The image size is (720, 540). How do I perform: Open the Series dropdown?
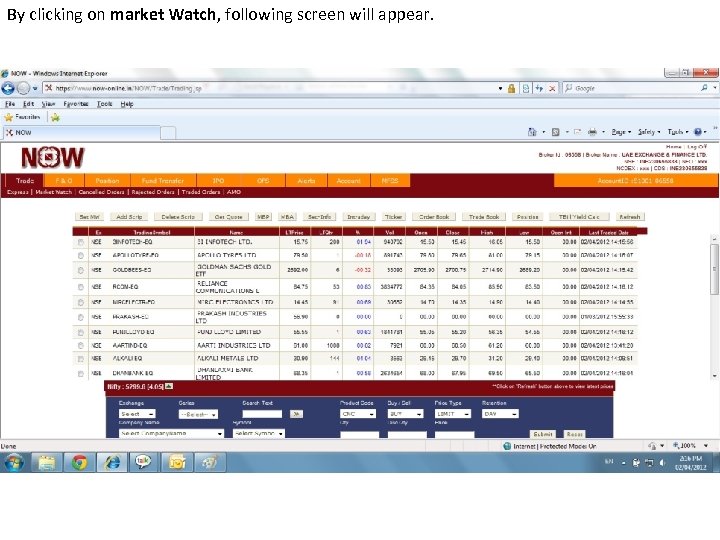pyautogui.click(x=198, y=414)
